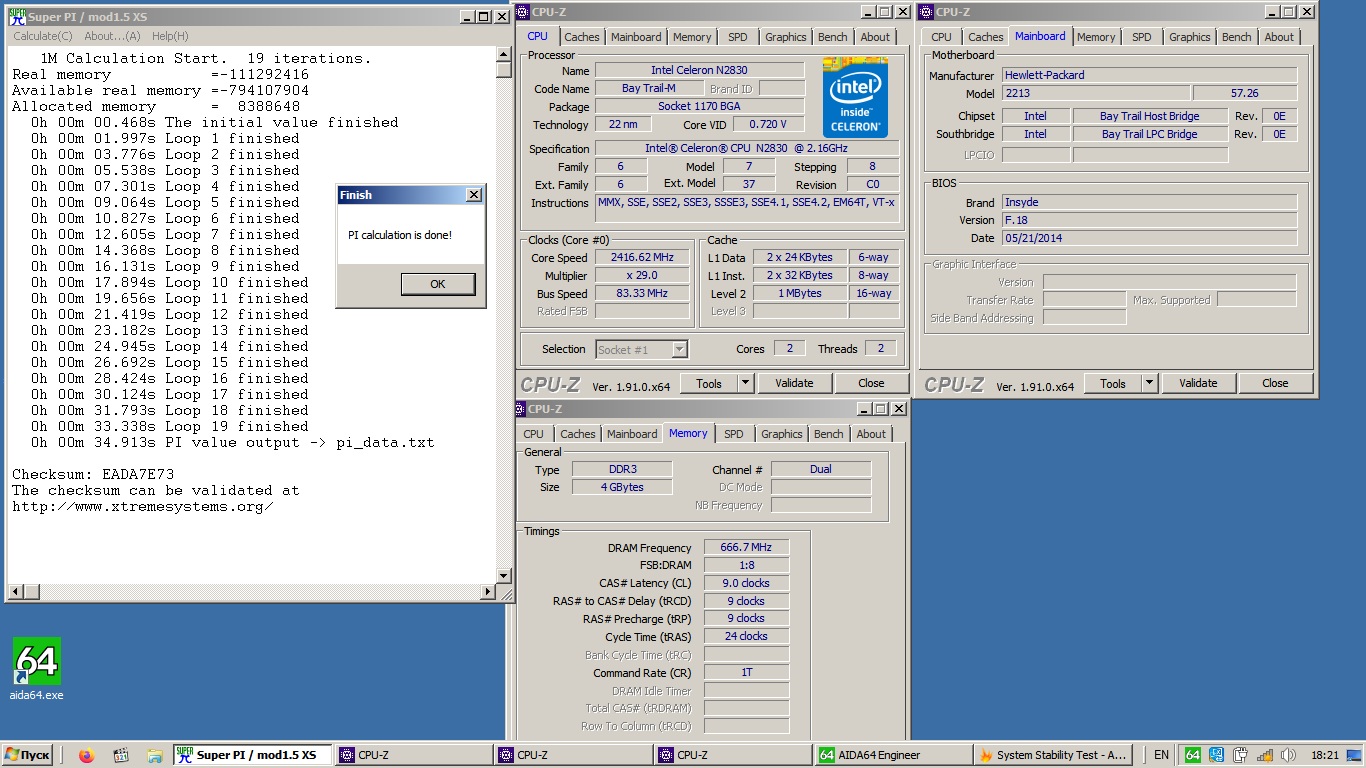This screenshot has height=768, width=1366.
Task: Open the file explorer quick launch icon
Action: pyautogui.click(x=155, y=755)
